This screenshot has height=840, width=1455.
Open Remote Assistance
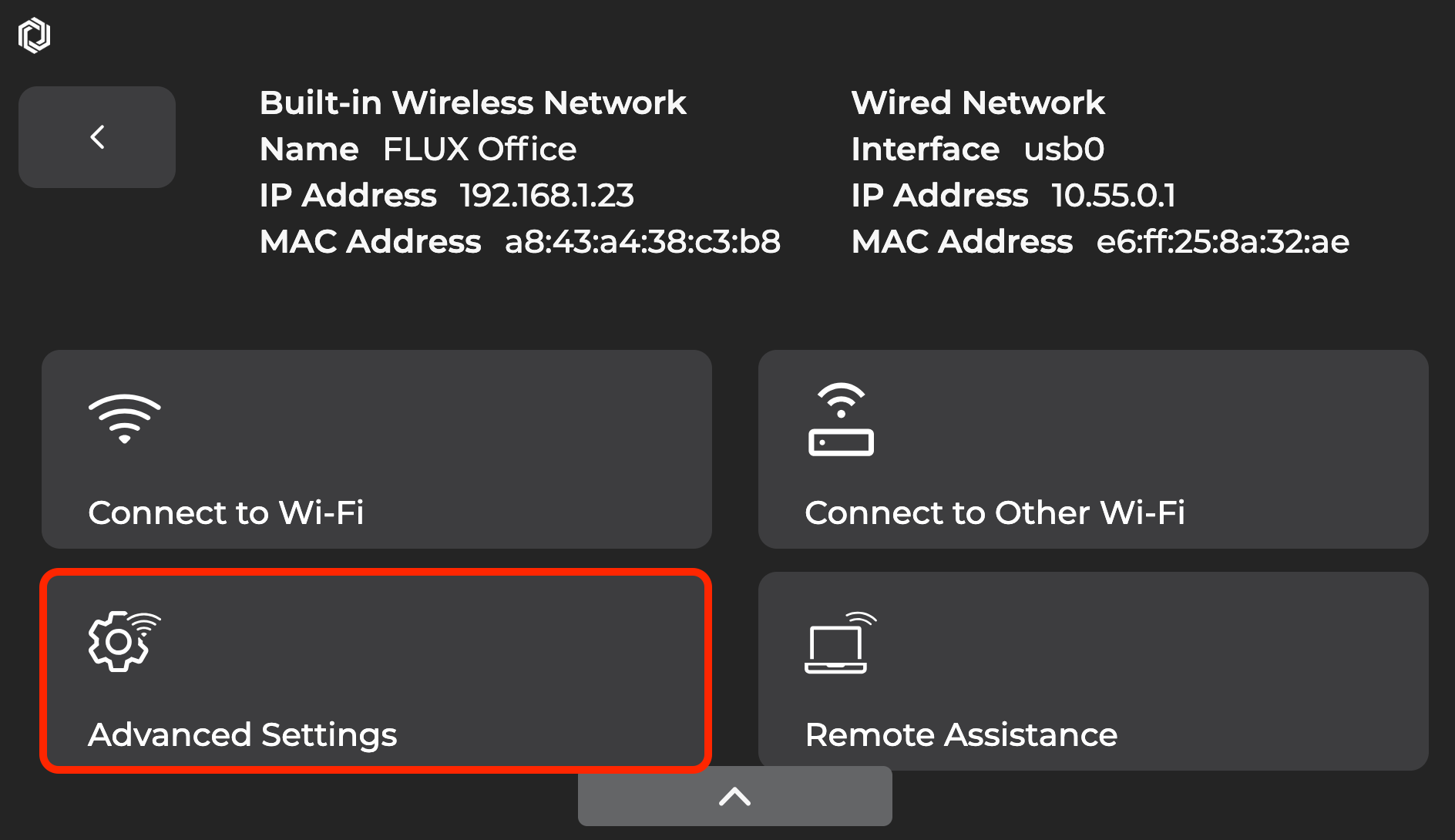[x=1094, y=671]
